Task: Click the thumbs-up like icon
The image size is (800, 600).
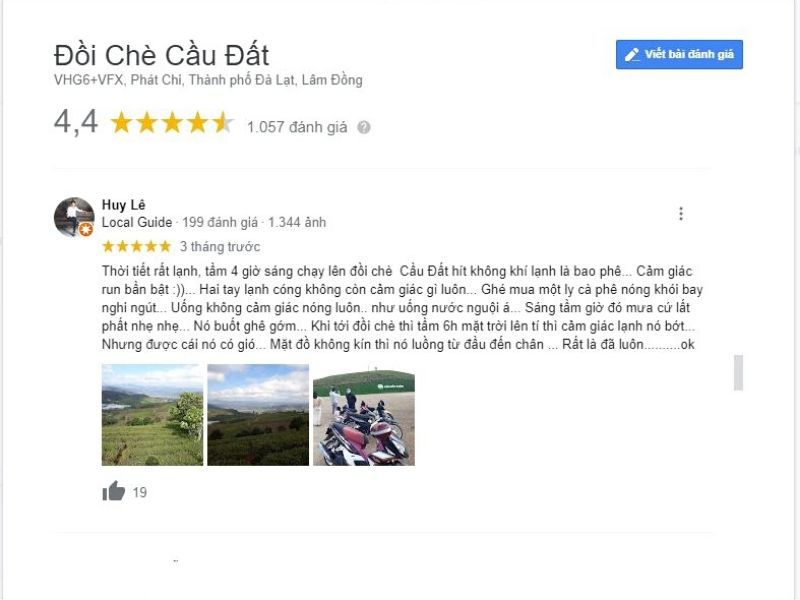Action: point(113,491)
